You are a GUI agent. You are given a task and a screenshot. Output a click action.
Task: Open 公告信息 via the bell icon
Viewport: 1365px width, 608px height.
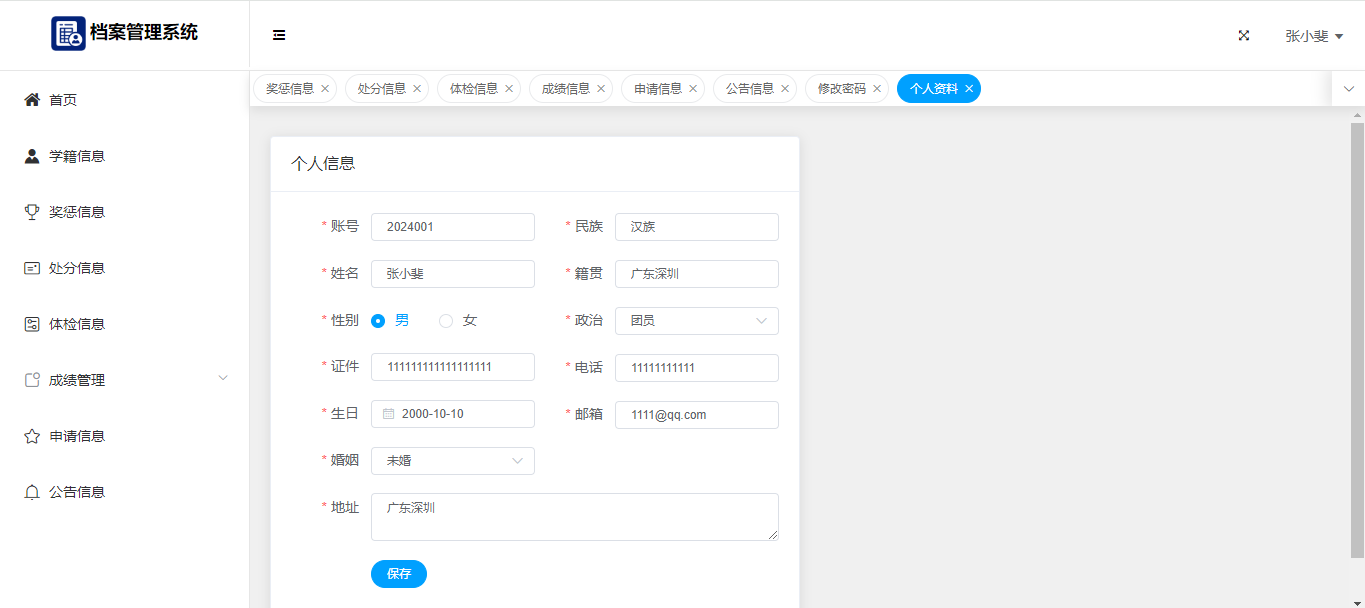(x=32, y=492)
